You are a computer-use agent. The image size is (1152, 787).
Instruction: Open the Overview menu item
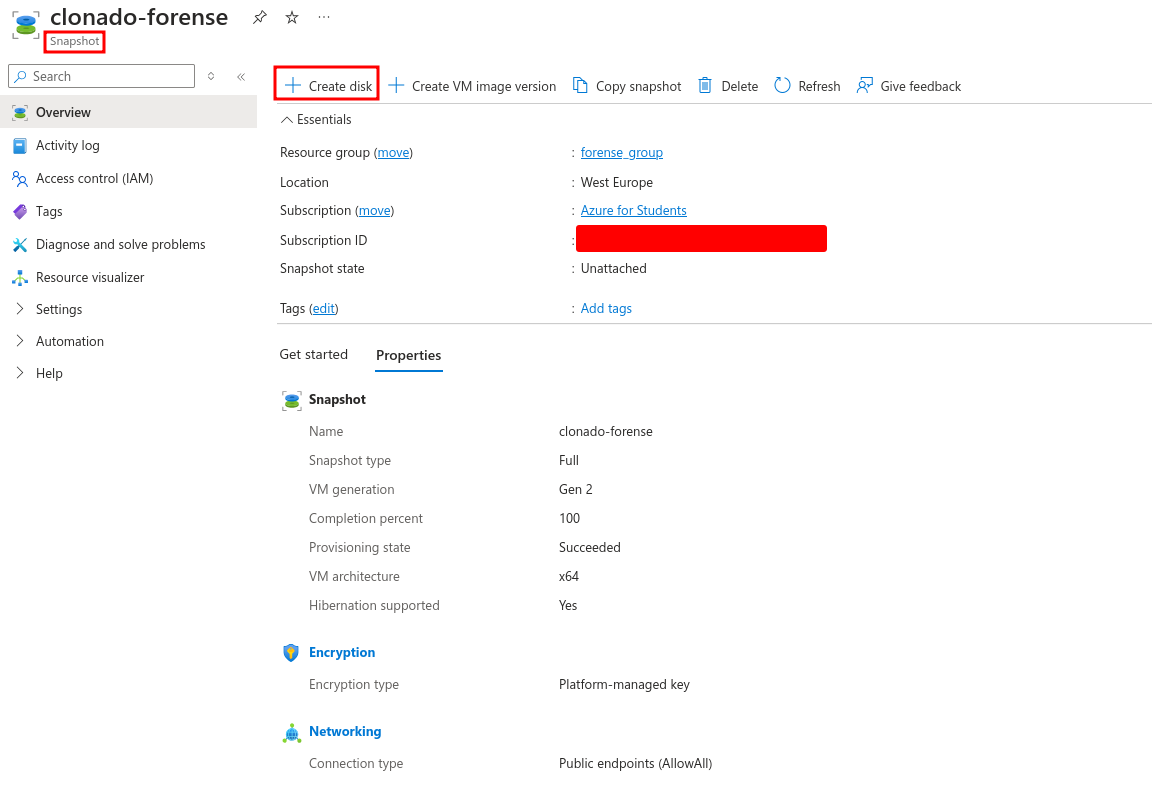129,112
